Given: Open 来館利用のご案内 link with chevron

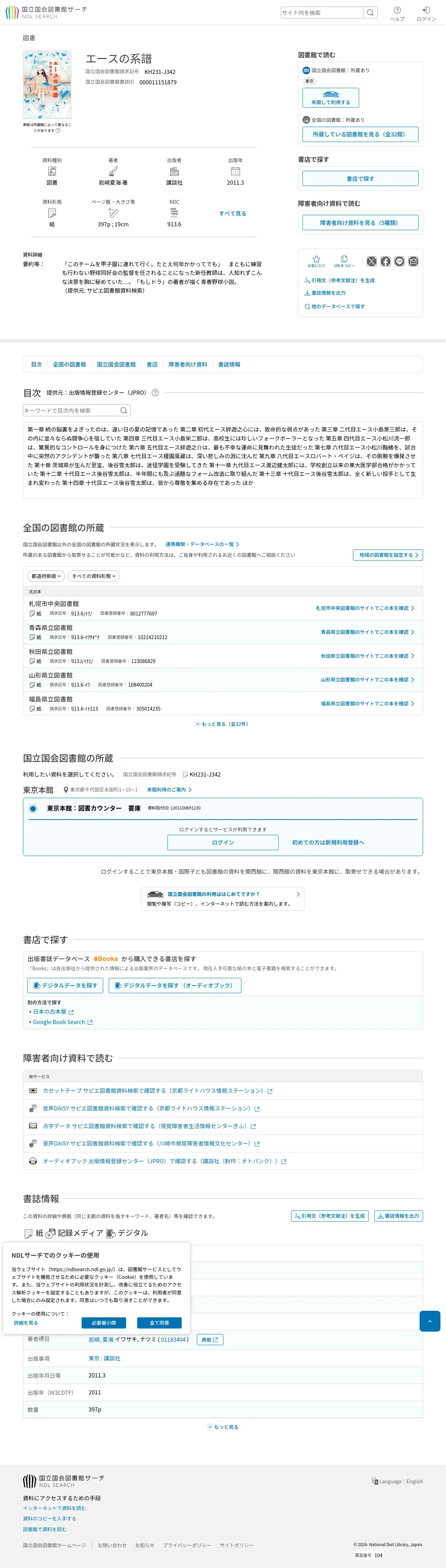Looking at the screenshot, I should coord(170,789).
